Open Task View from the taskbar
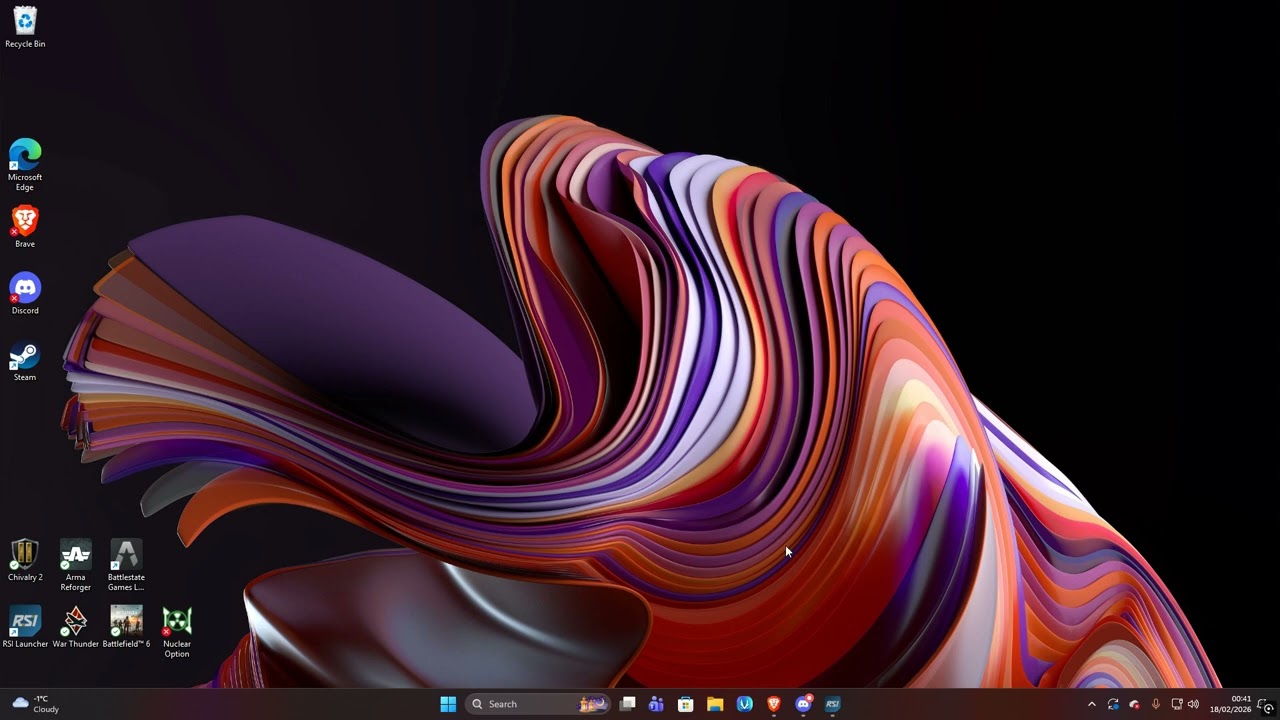 (x=627, y=704)
